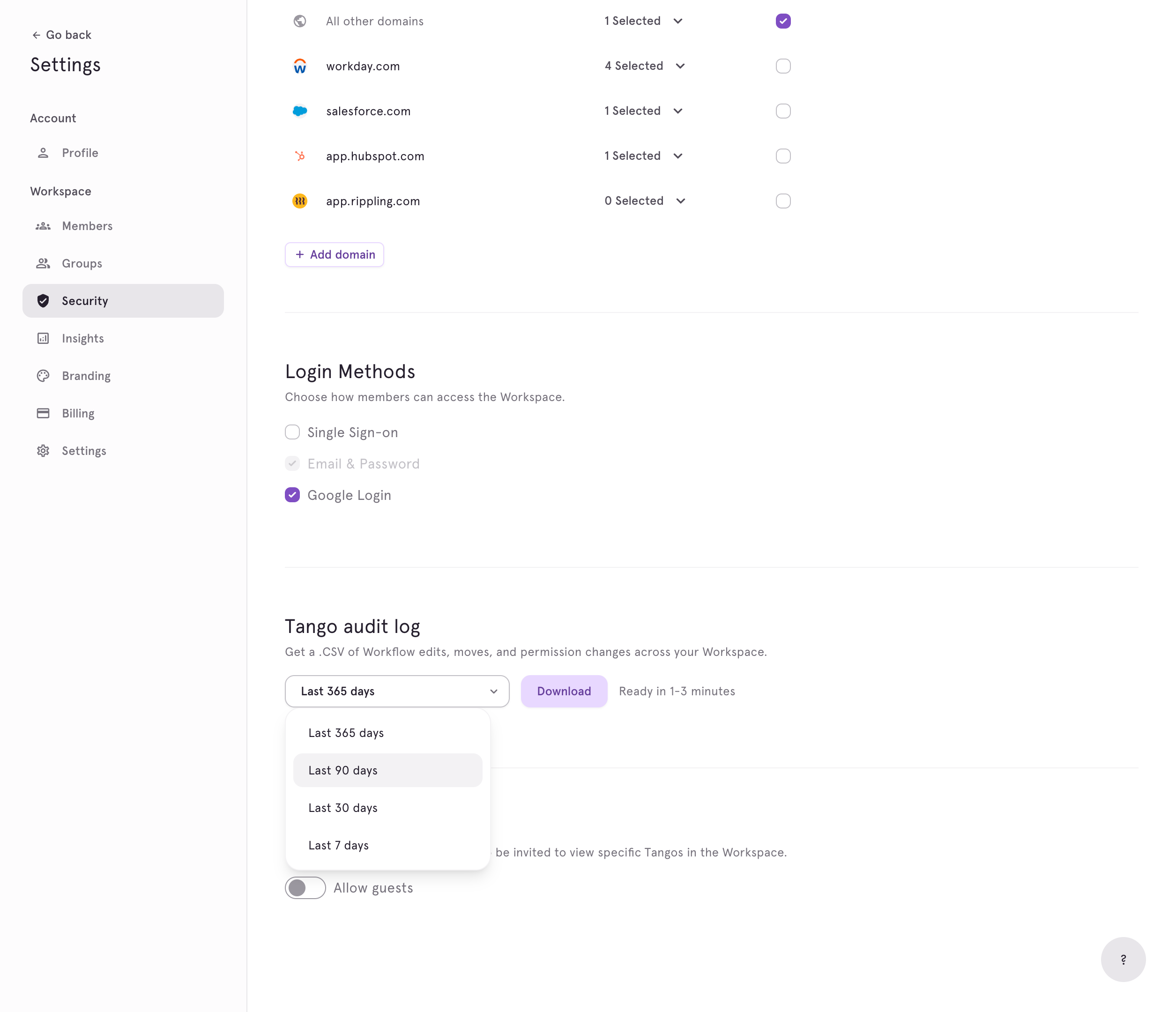The height and width of the screenshot is (1012, 1176).
Task: Click the Profile person icon
Action: tap(43, 153)
